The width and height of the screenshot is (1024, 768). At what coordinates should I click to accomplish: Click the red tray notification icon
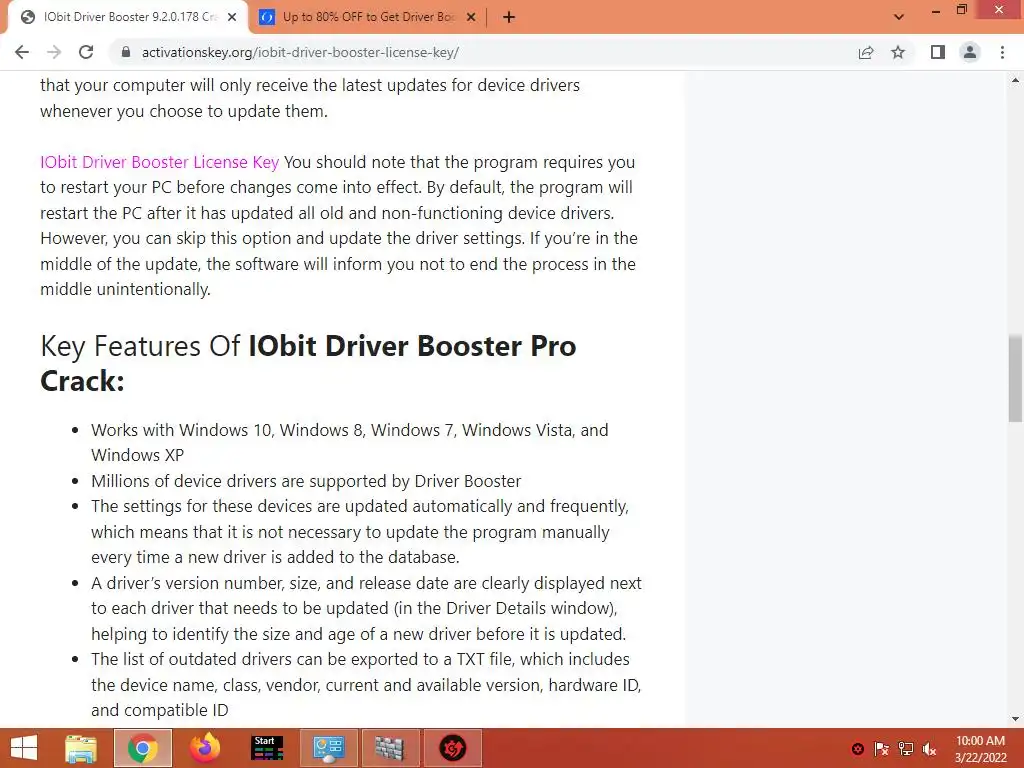[x=858, y=749]
